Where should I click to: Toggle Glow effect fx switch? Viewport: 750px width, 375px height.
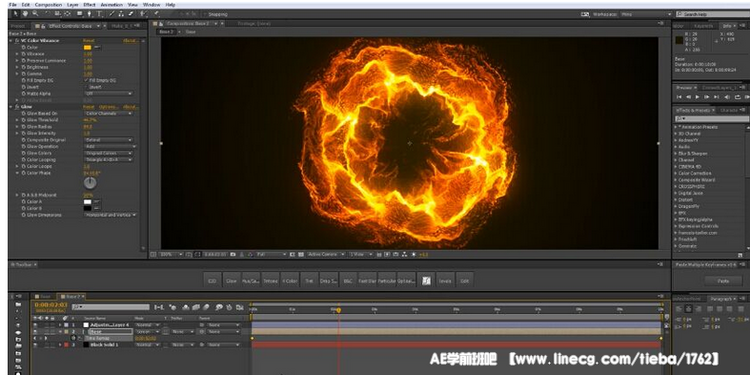pyautogui.click(x=17, y=107)
